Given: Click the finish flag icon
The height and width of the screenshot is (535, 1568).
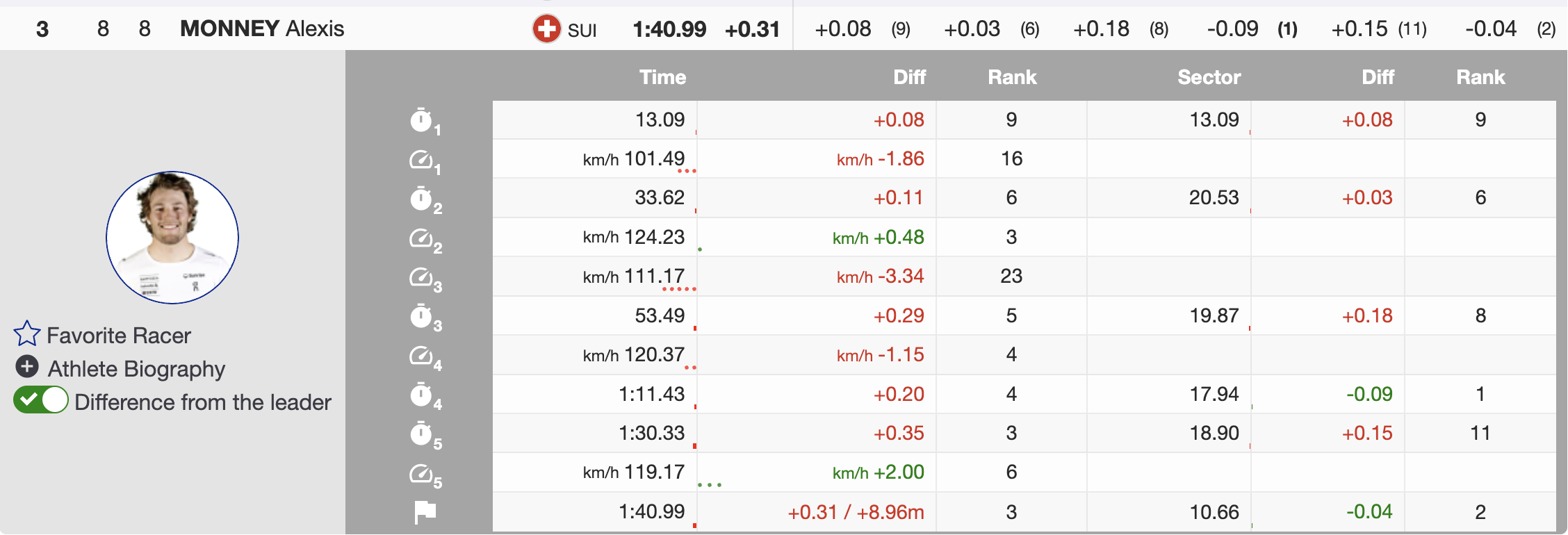Looking at the screenshot, I should coord(425,512).
